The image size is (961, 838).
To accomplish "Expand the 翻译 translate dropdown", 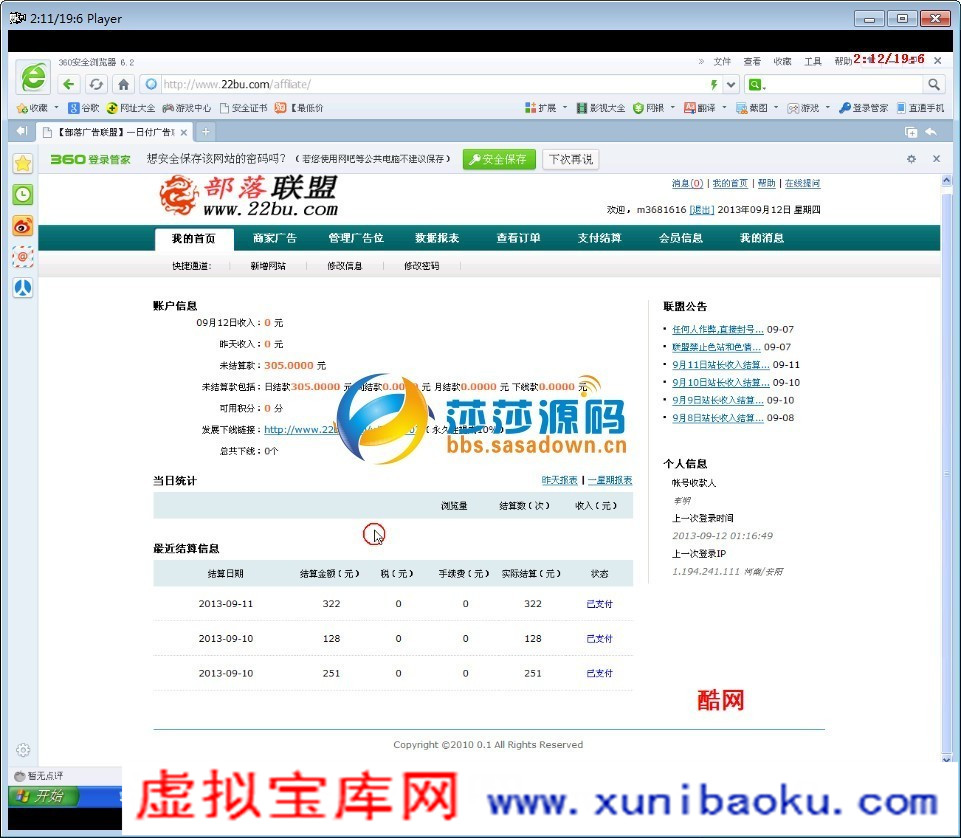I will 724,108.
